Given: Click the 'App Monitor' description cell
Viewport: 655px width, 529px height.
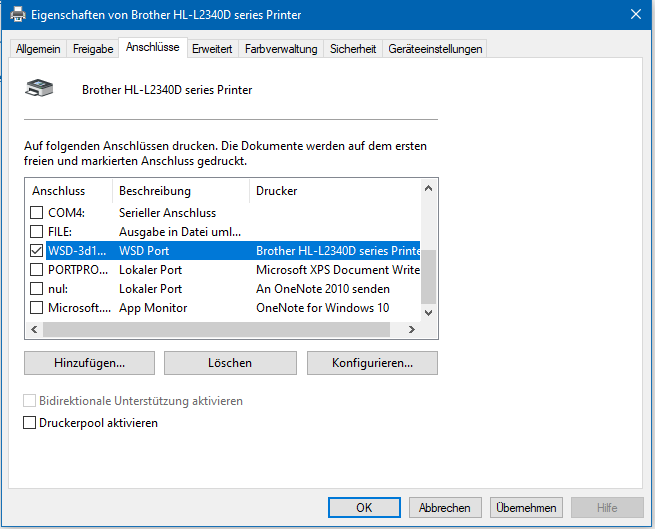Looking at the screenshot, I should coord(153,308).
